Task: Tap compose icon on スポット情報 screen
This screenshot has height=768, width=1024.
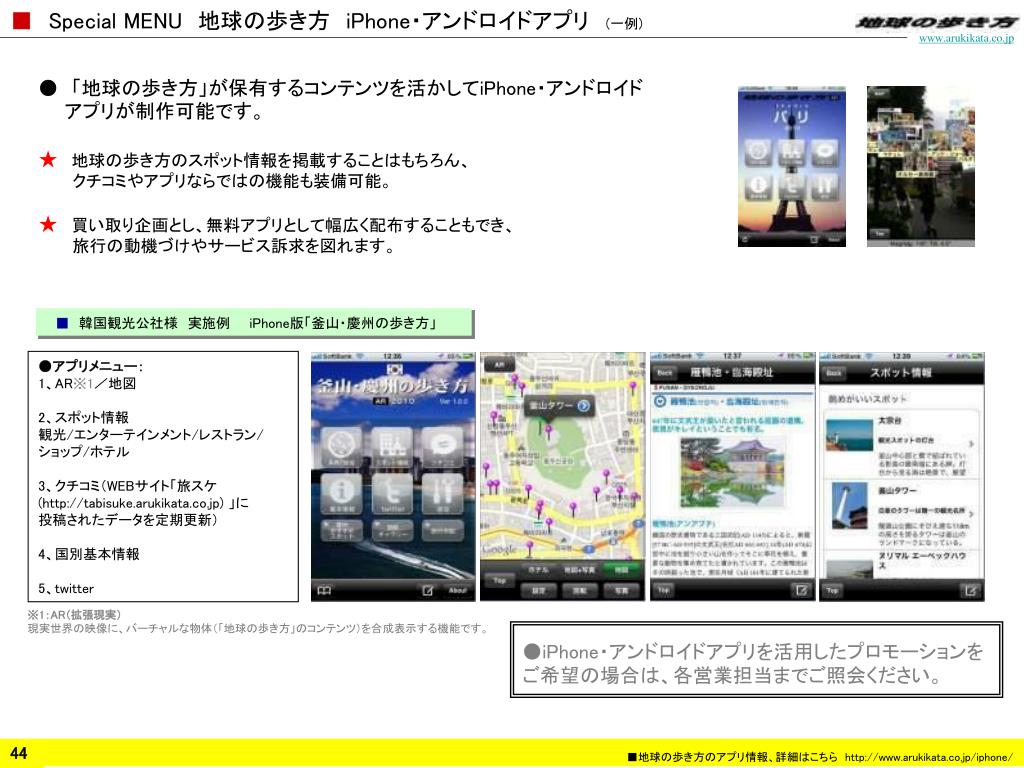Action: (970, 590)
